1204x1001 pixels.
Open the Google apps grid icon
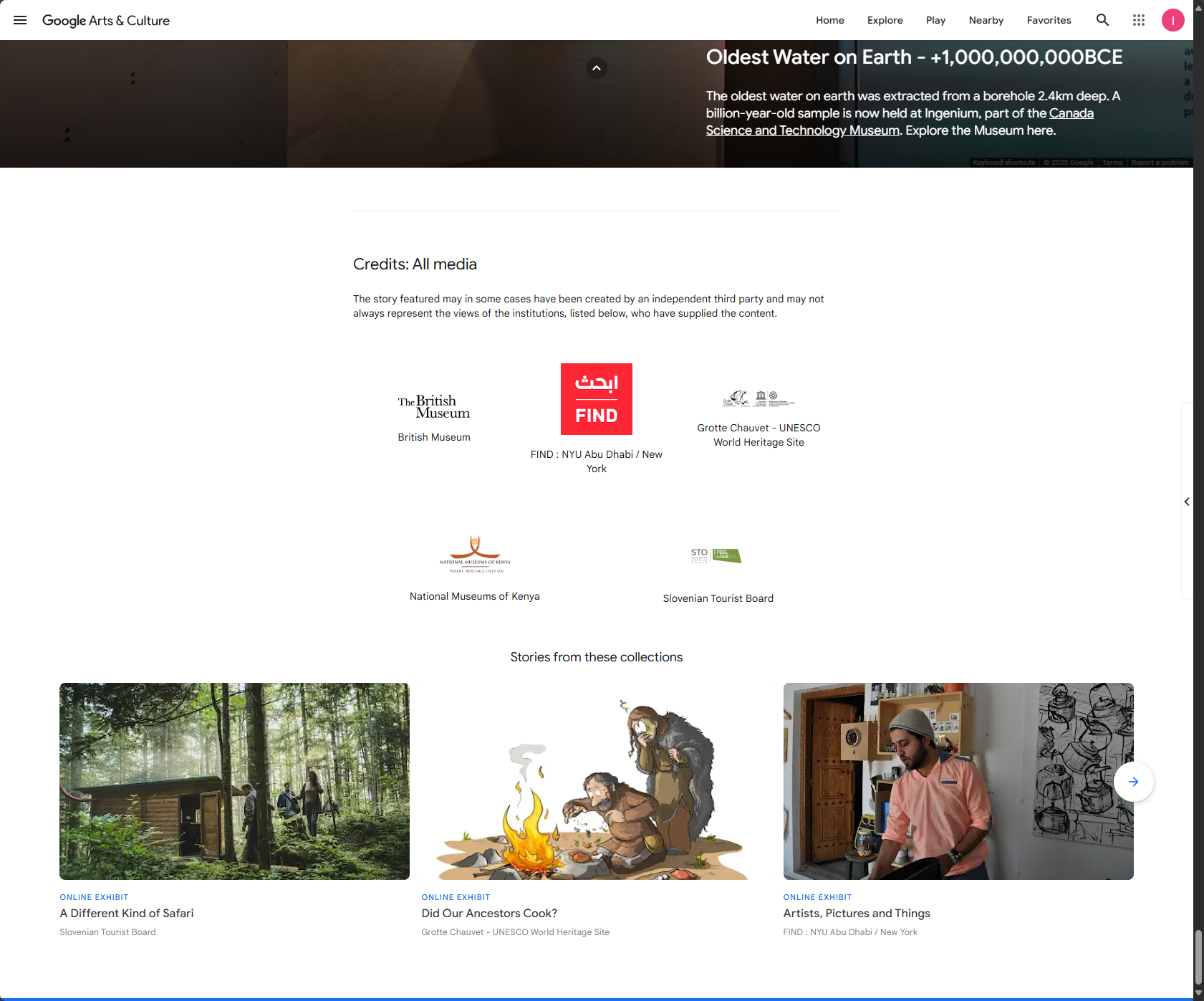click(1138, 20)
